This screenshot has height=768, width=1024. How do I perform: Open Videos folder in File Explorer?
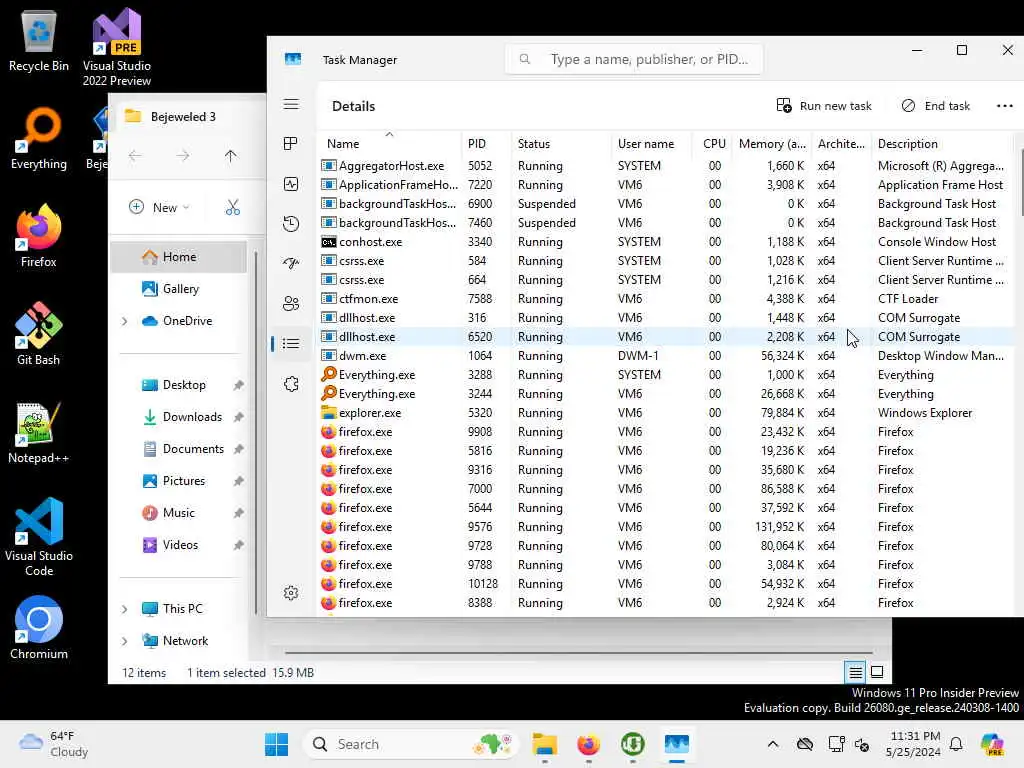180,545
